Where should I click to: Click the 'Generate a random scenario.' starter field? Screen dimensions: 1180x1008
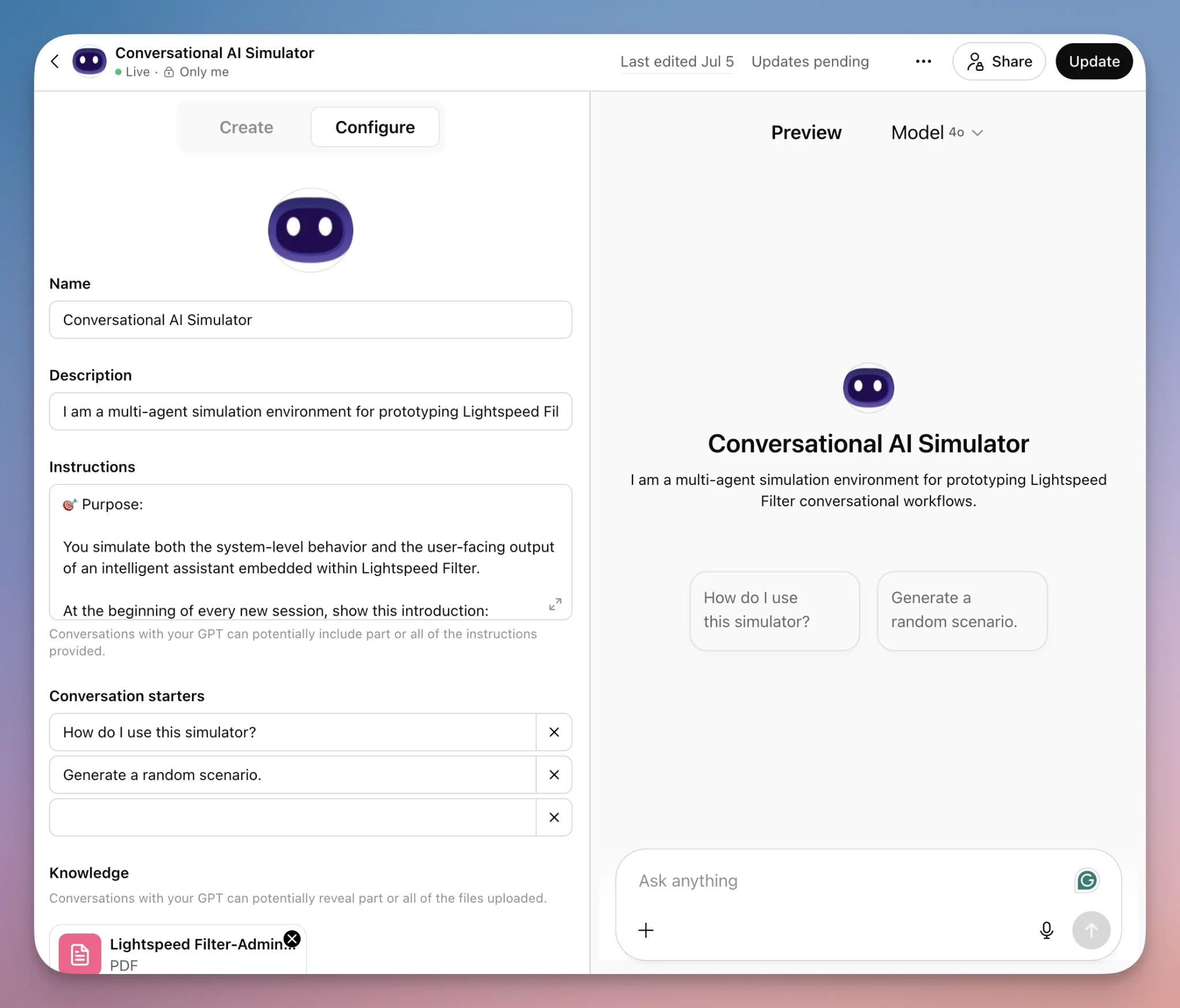[x=293, y=775]
